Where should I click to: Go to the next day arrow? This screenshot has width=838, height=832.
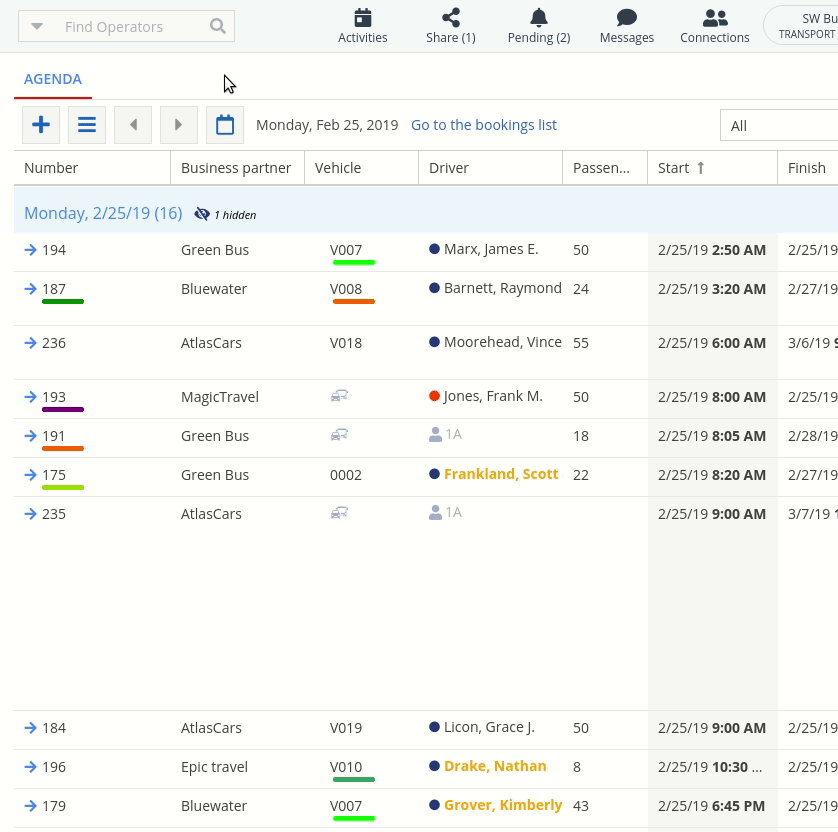[x=179, y=125]
